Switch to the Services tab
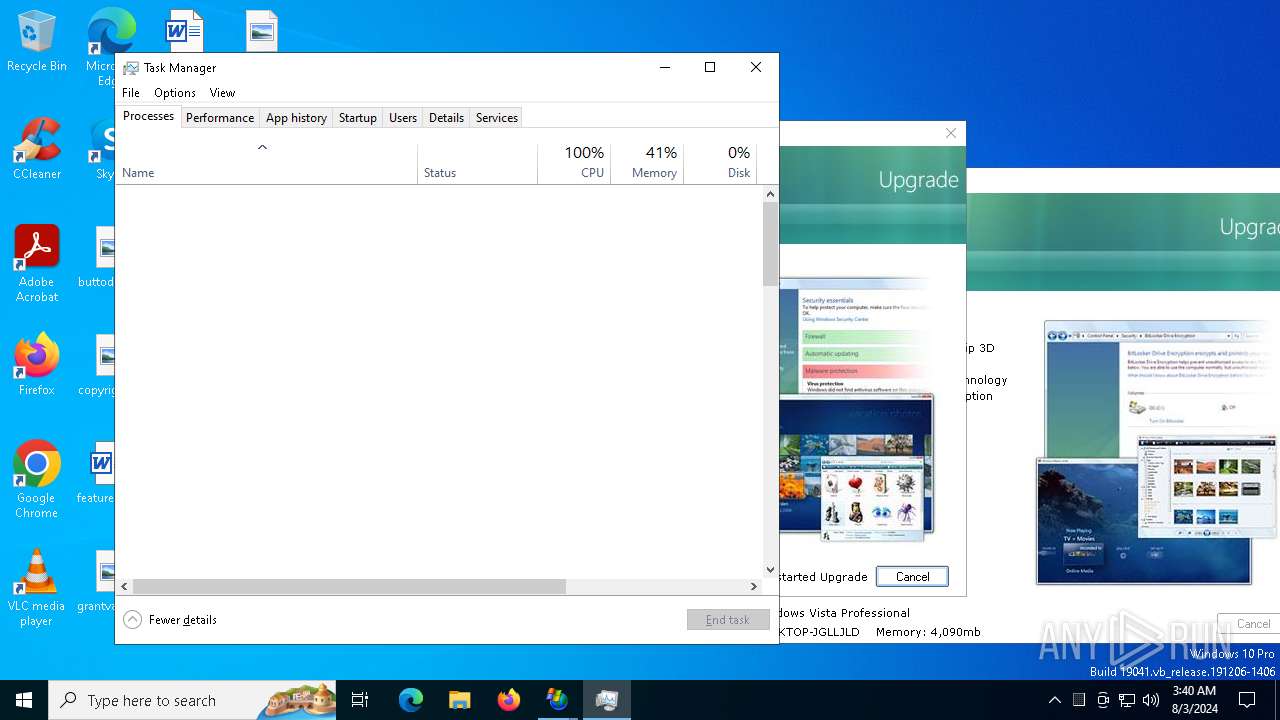This screenshot has width=1280, height=720. (x=497, y=118)
